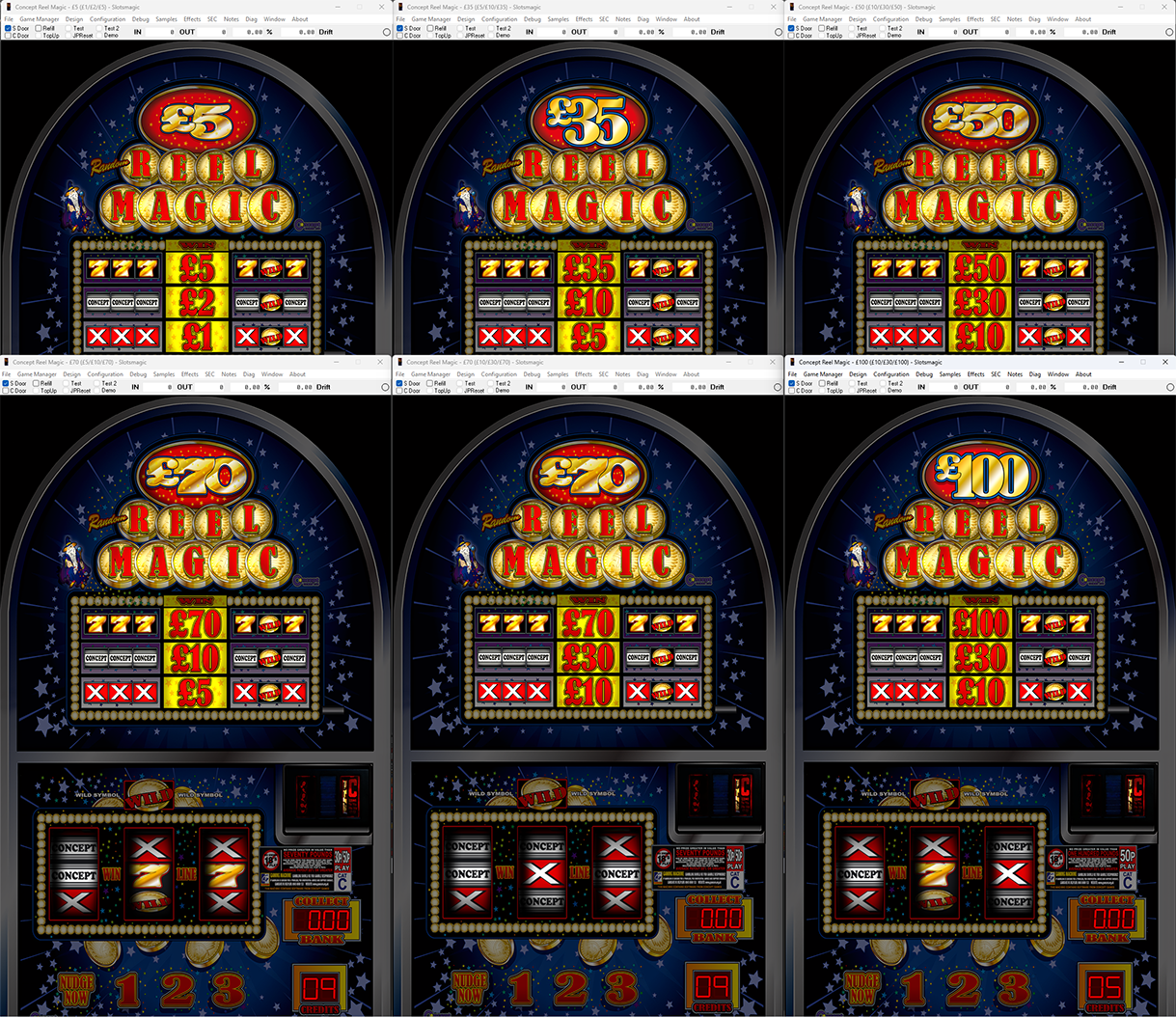Image resolution: width=1176 pixels, height=1017 pixels.
Task: Click the left reel in the £100 window
Action: tap(859, 872)
